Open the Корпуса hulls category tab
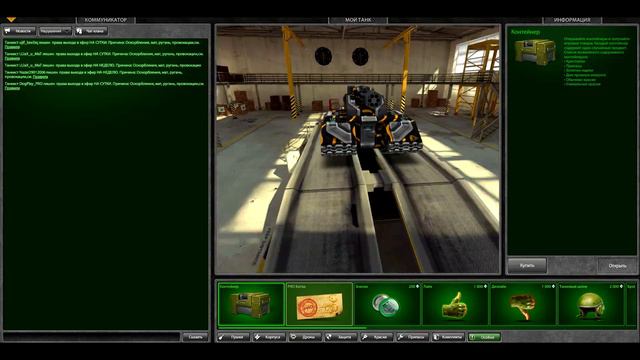 coord(268,337)
